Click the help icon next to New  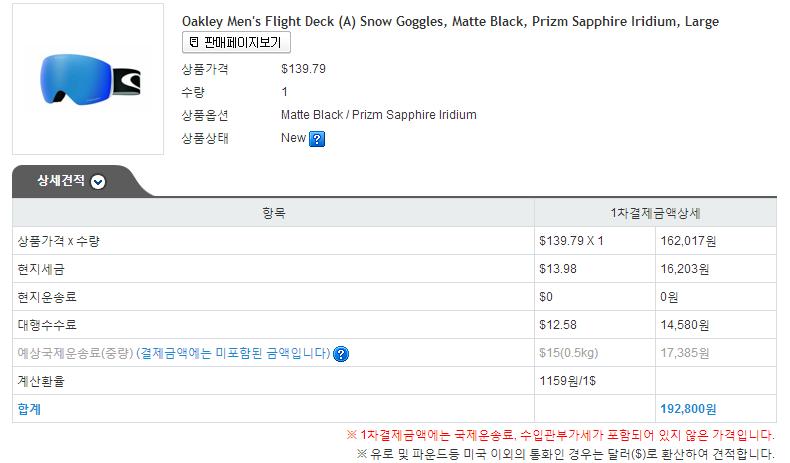(x=317, y=139)
